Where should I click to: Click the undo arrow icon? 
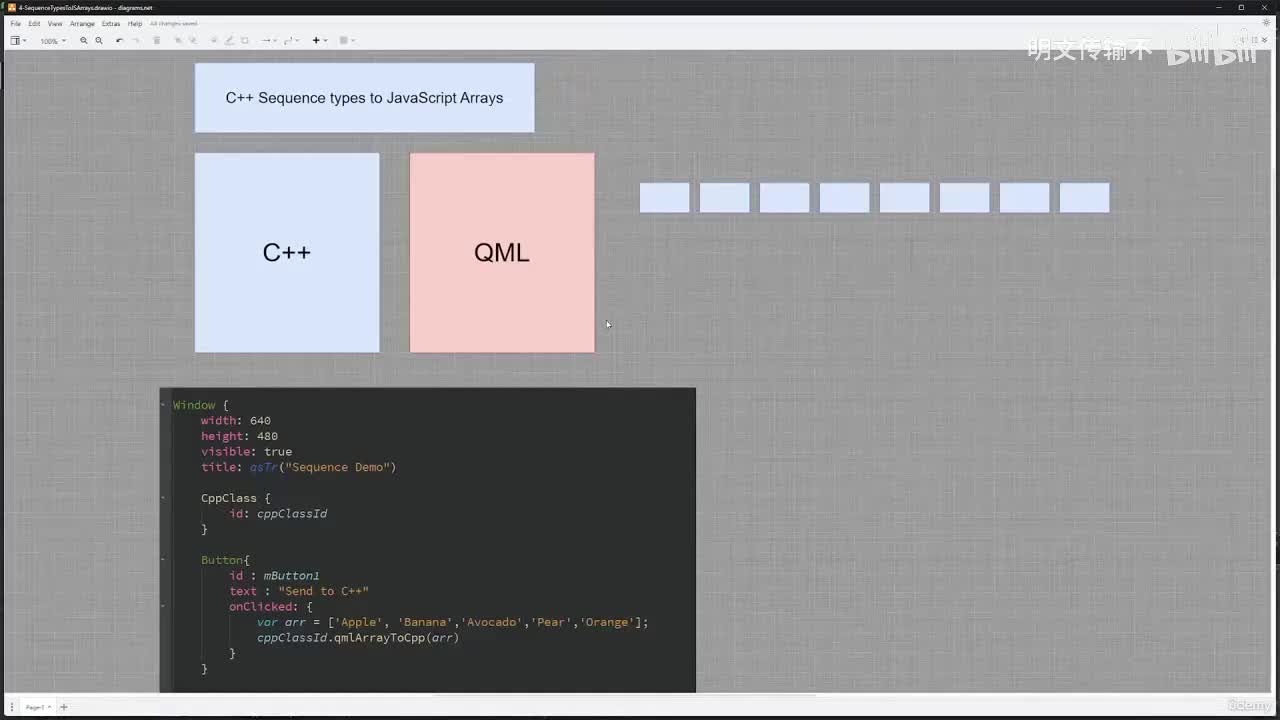(x=120, y=41)
